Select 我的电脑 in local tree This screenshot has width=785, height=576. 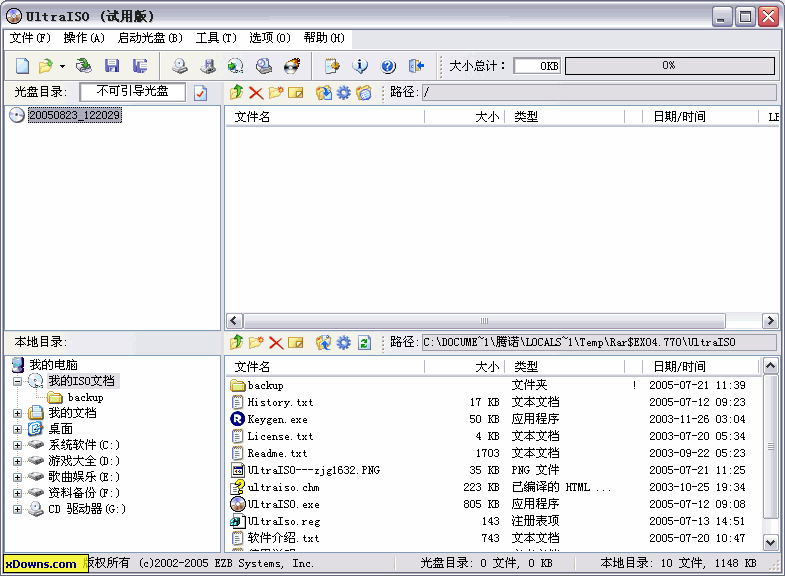click(x=53, y=365)
